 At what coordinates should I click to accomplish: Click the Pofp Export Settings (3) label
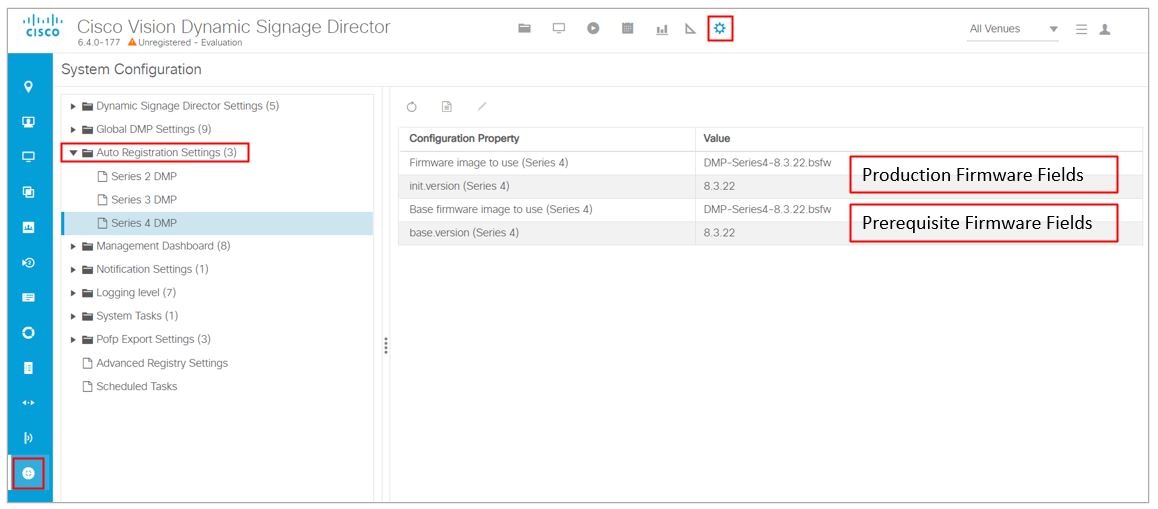click(x=154, y=339)
